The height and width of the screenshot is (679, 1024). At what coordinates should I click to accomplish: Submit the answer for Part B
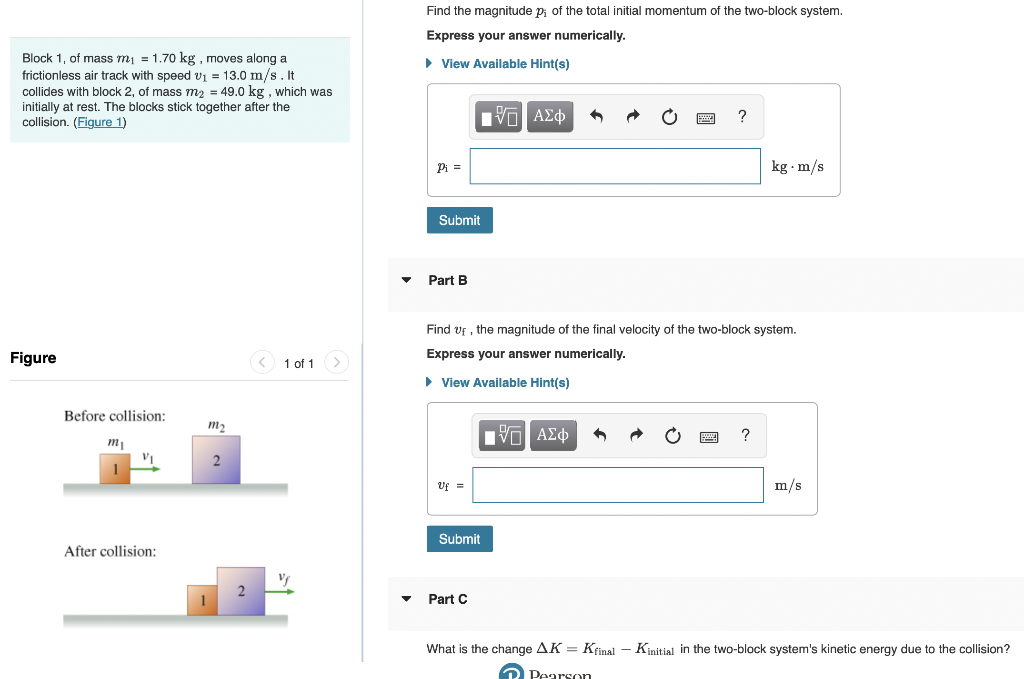(459, 538)
